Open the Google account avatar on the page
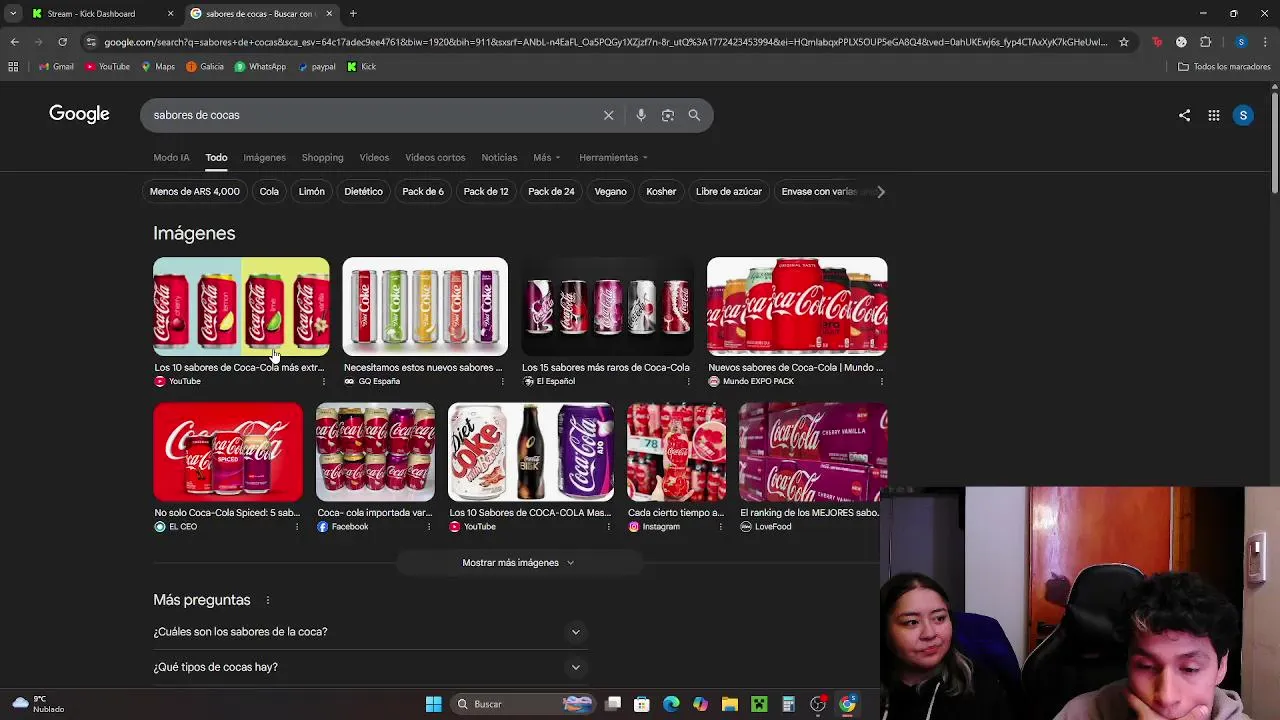This screenshot has width=1280, height=720. [x=1243, y=115]
